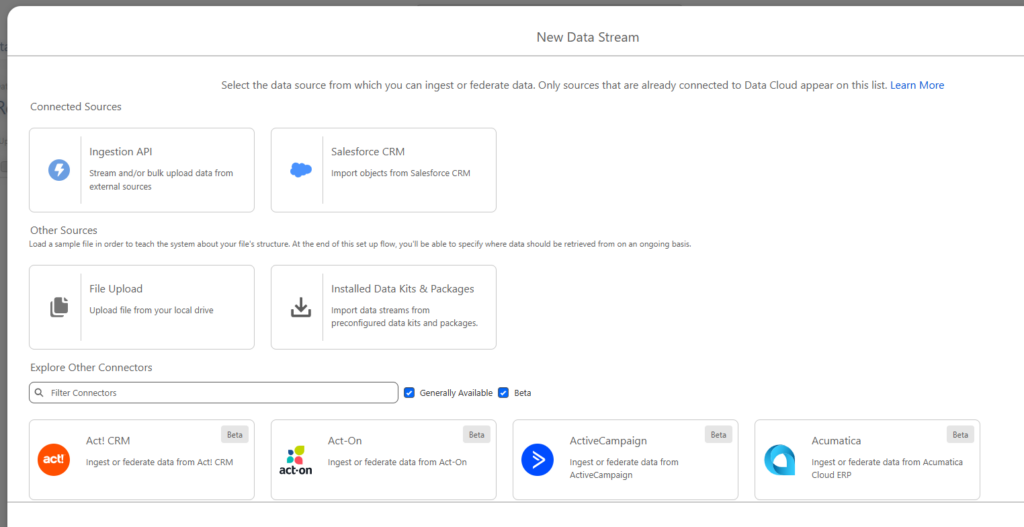Click the 'Connected Sources' heading
Image resolution: width=1024 pixels, height=527 pixels.
pos(76,106)
